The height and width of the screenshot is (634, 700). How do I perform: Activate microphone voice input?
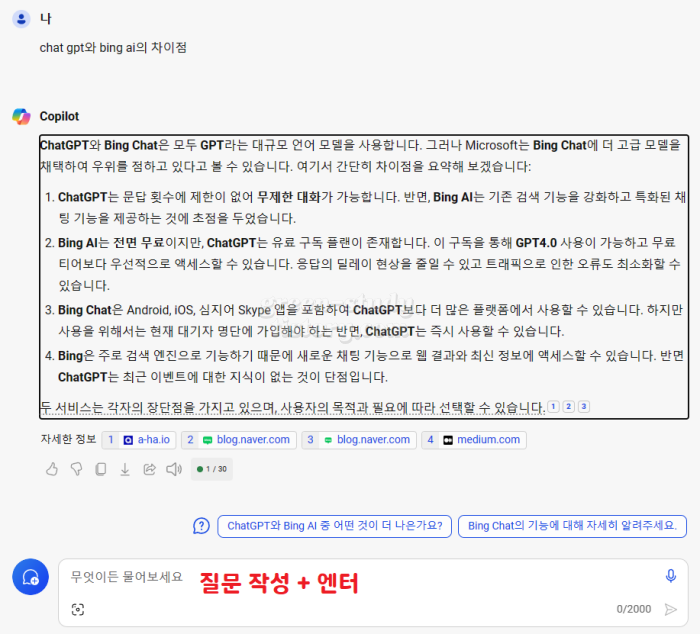[x=671, y=576]
